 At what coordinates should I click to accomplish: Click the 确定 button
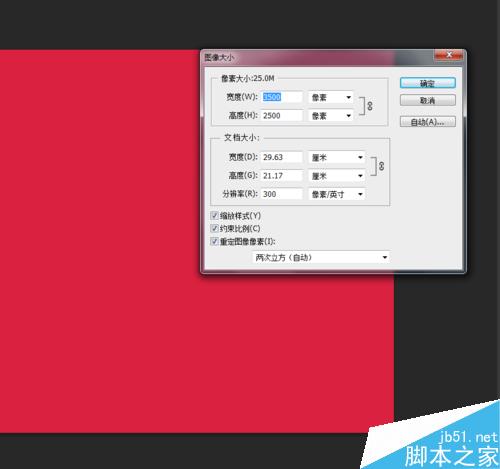point(428,83)
